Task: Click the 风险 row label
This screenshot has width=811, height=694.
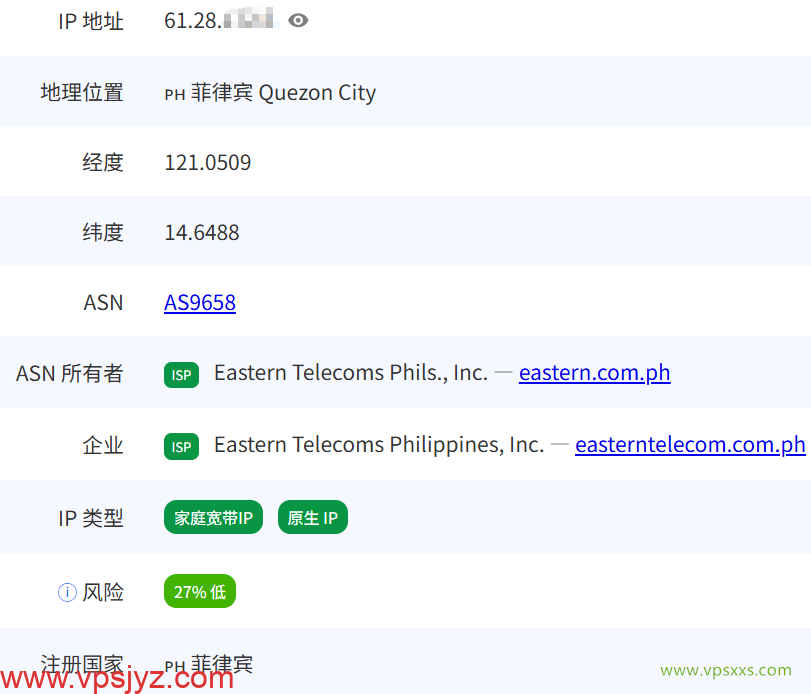Action: tap(103, 592)
